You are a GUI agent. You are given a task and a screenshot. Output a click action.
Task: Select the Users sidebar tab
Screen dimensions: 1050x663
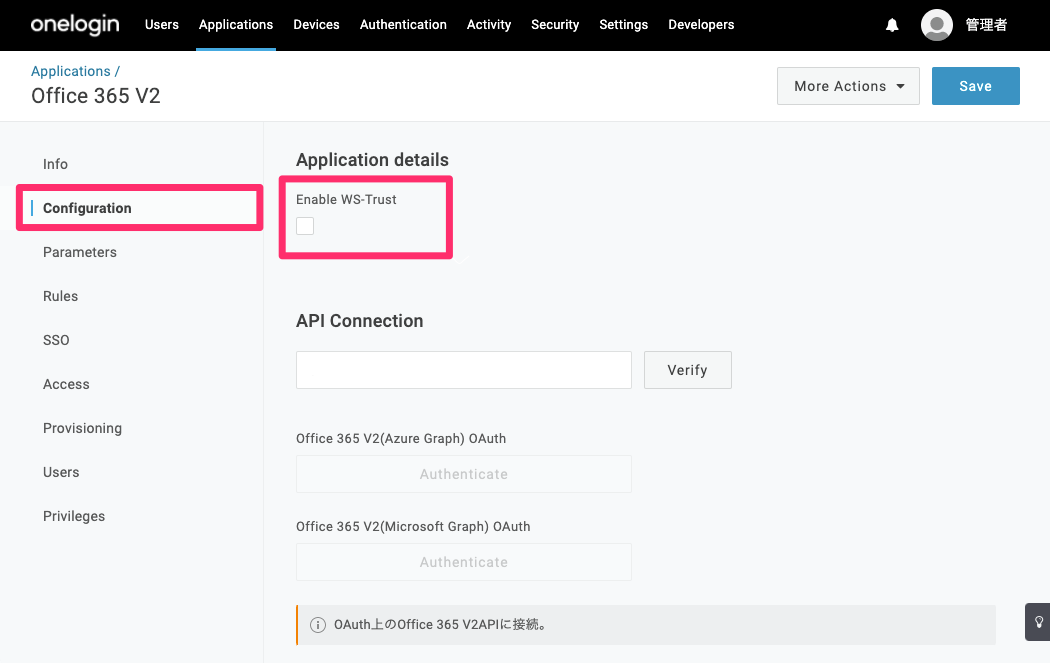[x=61, y=472]
